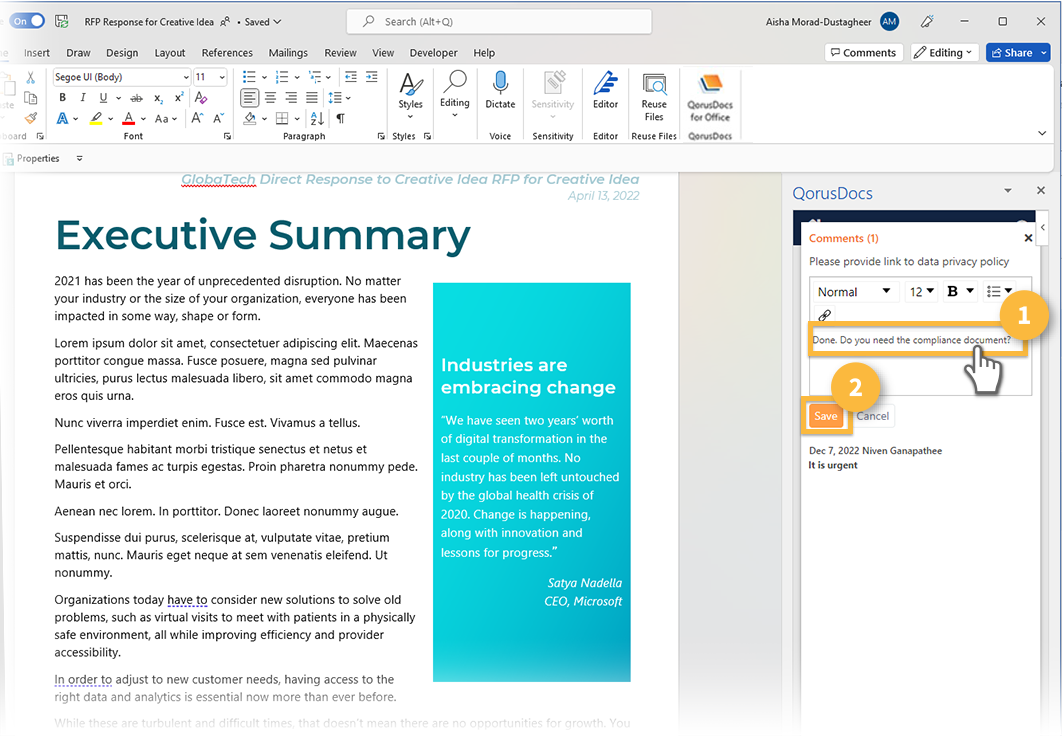Click the Format Painter brush icon
This screenshot has width=1062, height=736.
pyautogui.click(x=30, y=118)
